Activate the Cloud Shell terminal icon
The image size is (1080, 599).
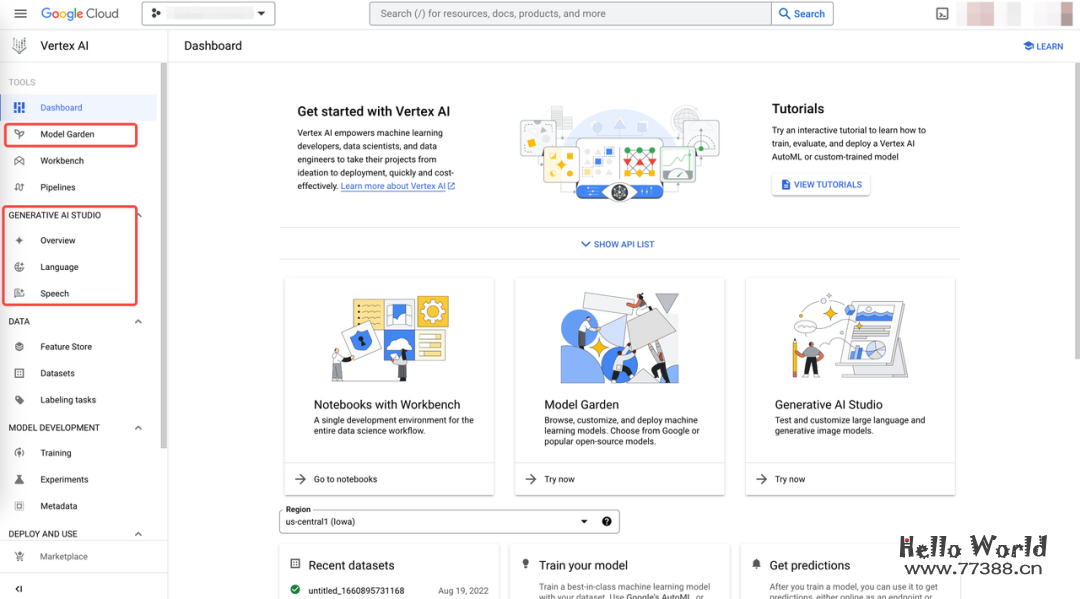(942, 14)
